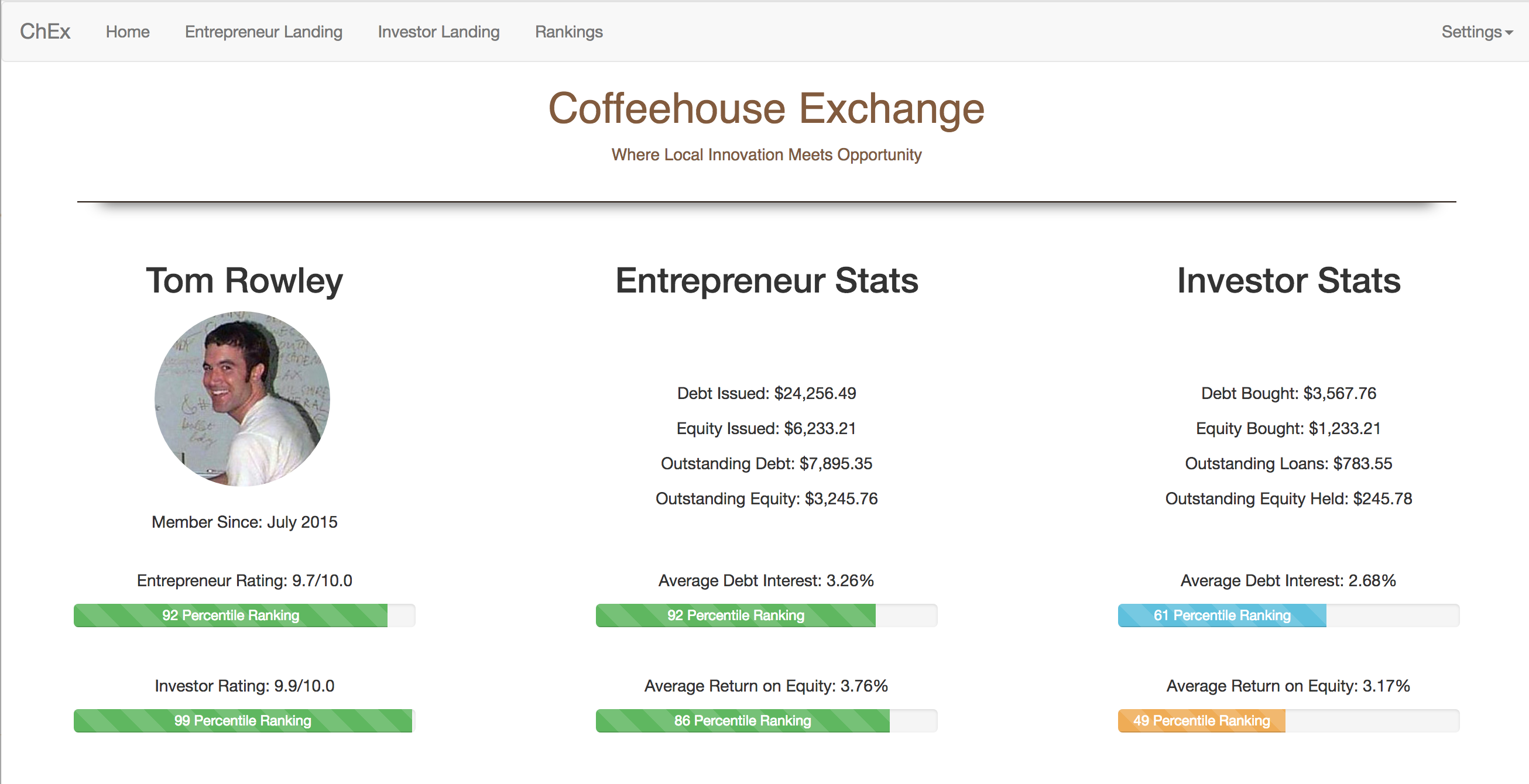Click the 86 Percentile Ranking bar
The image size is (1529, 784).
pyautogui.click(x=742, y=720)
